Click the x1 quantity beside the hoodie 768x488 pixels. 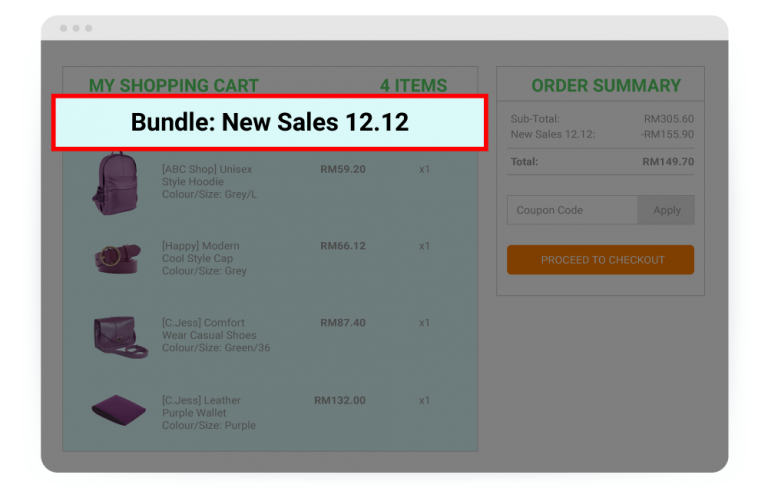(424, 170)
